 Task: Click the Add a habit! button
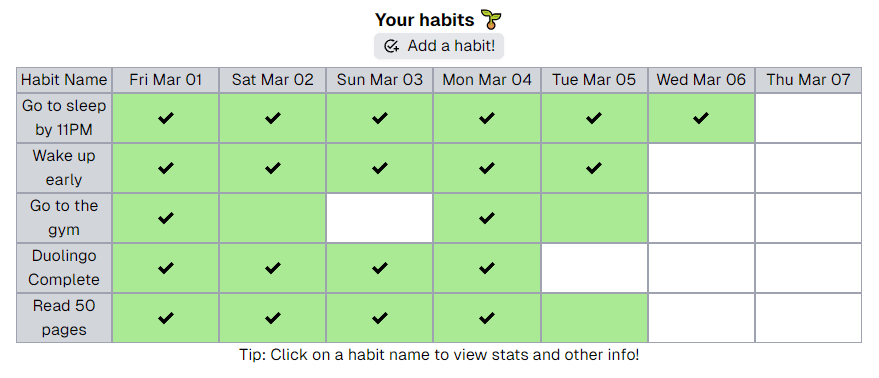point(439,46)
